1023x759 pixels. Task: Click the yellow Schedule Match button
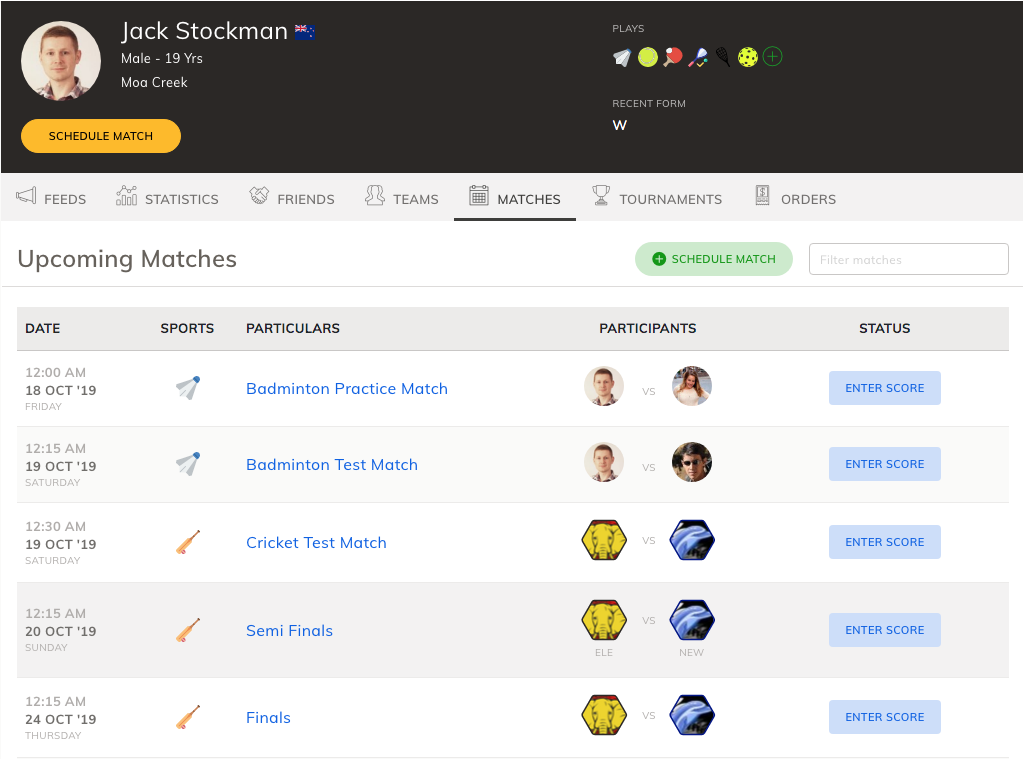click(100, 136)
